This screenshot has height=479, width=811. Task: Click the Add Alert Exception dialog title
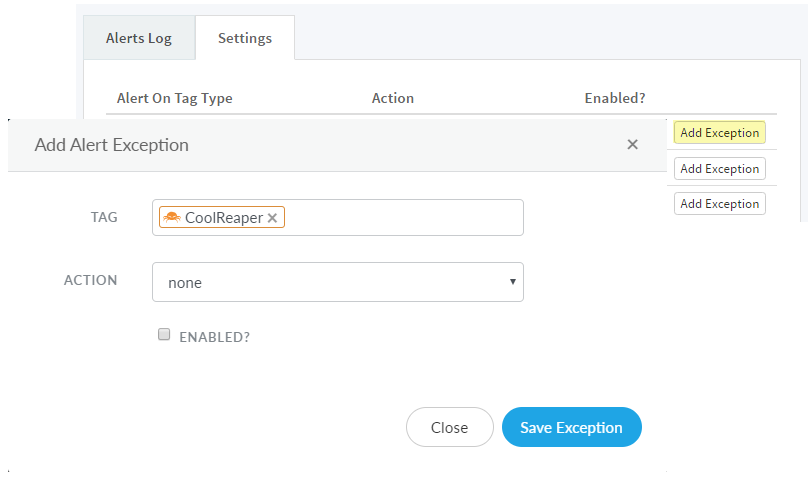coord(112,145)
